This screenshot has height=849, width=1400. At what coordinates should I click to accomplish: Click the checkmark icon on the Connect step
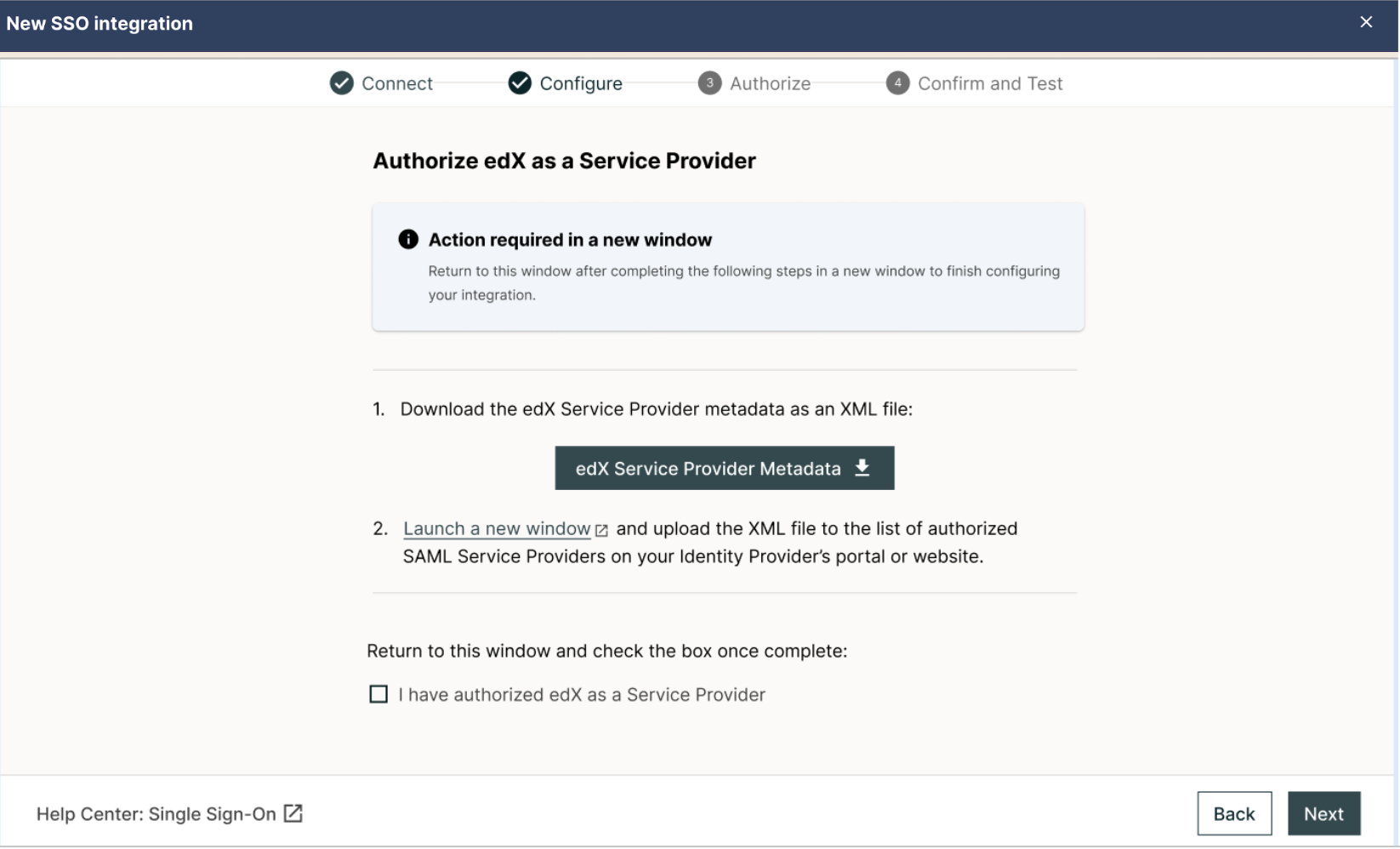pyautogui.click(x=341, y=83)
